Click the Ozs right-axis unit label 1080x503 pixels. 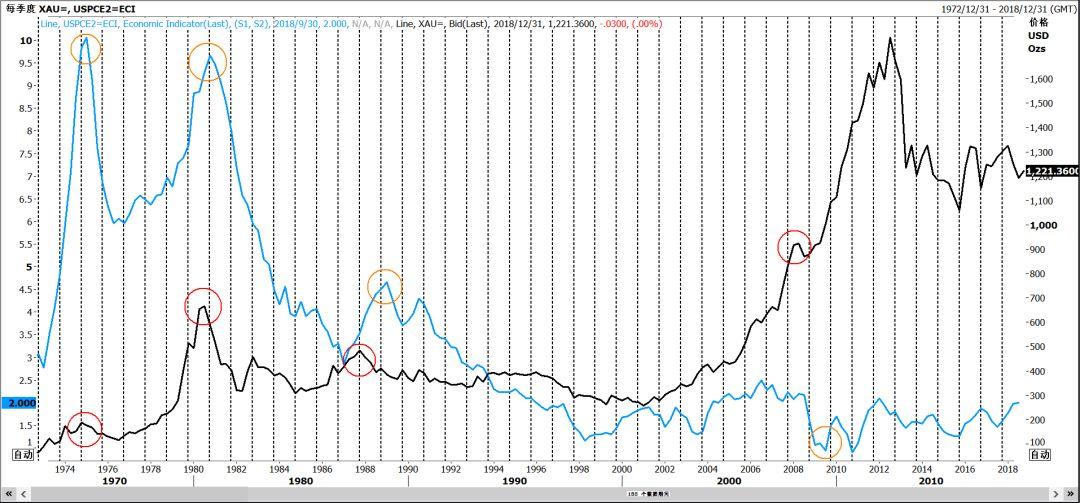tap(1037, 49)
